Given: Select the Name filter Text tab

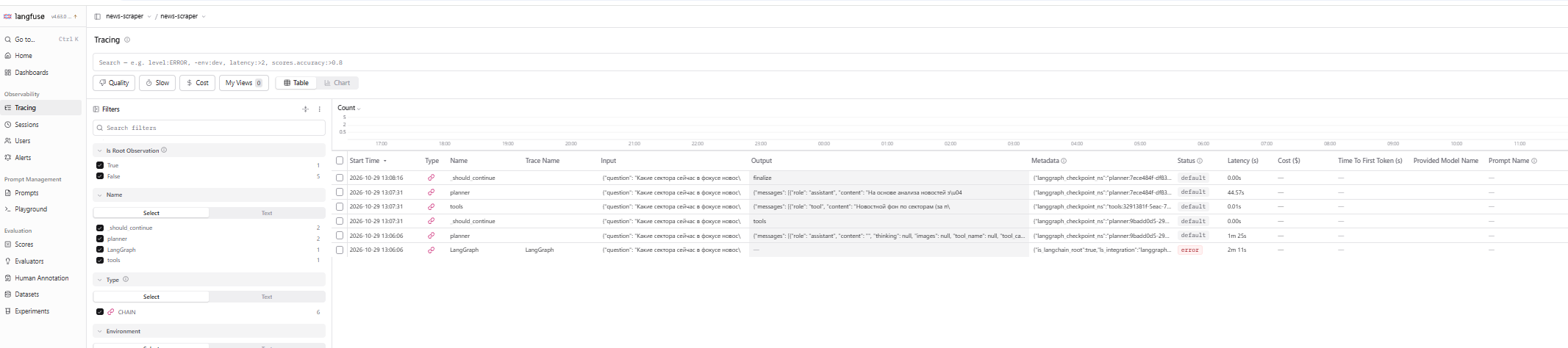Looking at the screenshot, I should pyautogui.click(x=267, y=213).
